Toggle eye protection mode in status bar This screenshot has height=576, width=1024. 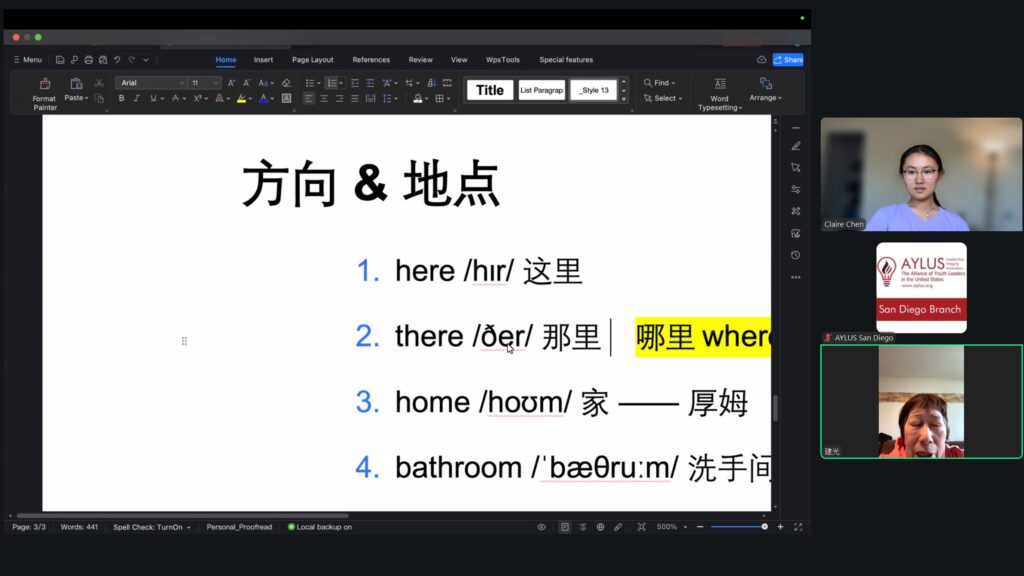(x=541, y=527)
